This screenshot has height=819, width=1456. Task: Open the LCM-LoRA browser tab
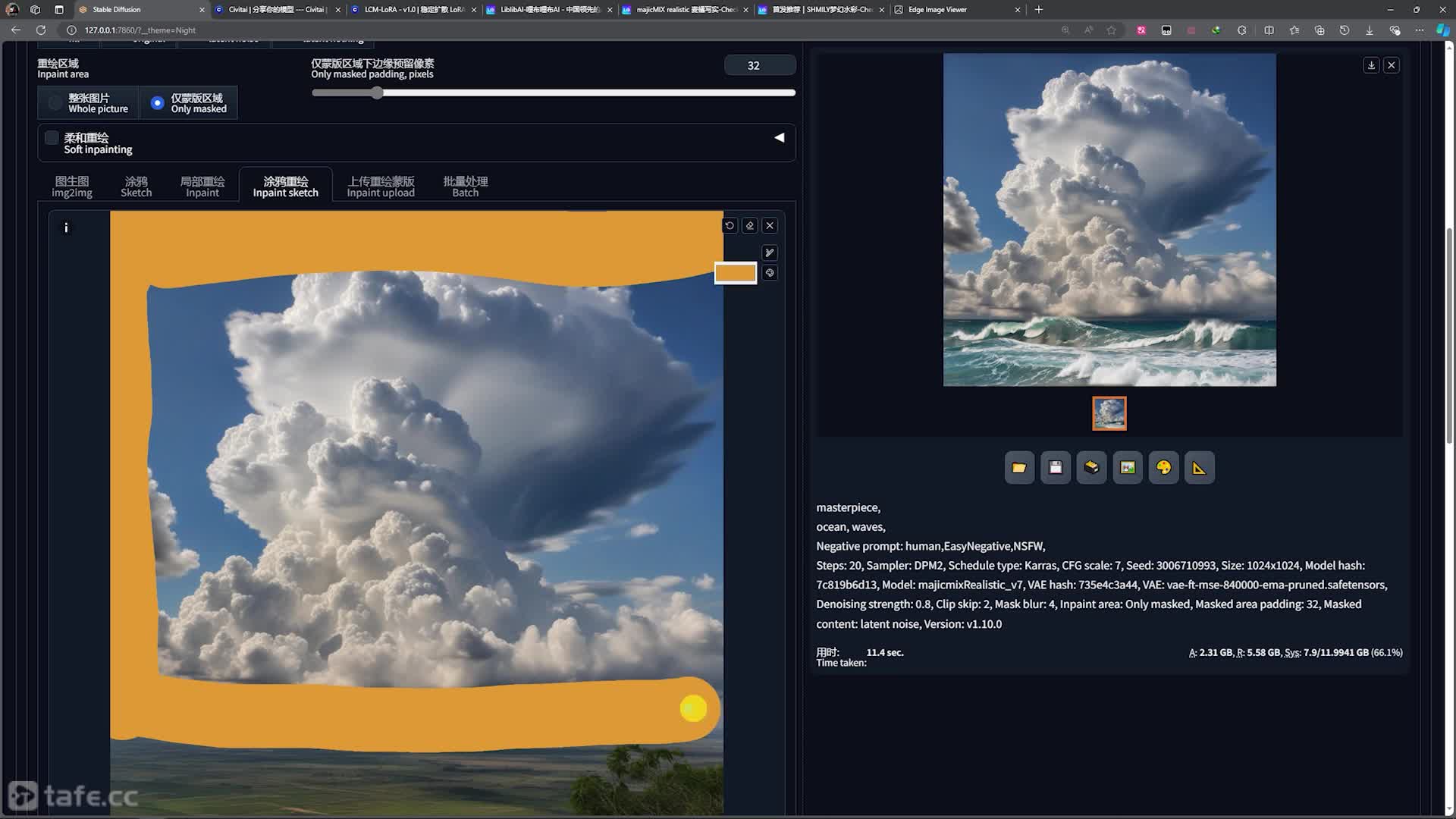click(x=413, y=10)
